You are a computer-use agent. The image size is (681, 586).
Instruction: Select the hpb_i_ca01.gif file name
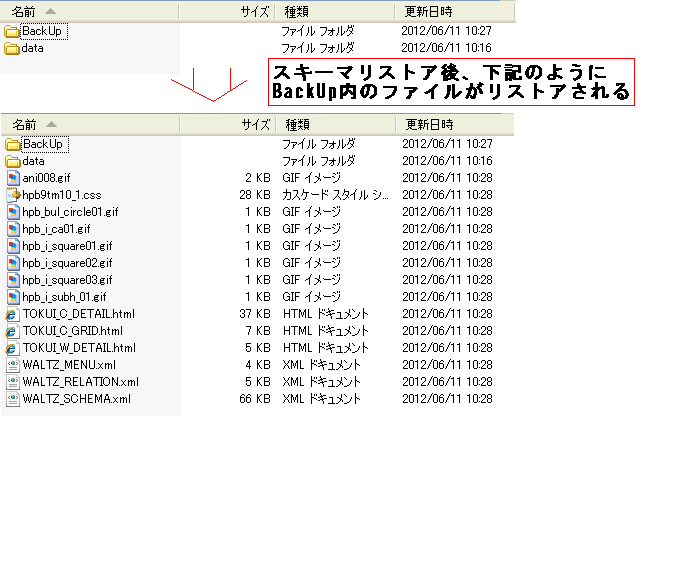click(x=56, y=229)
